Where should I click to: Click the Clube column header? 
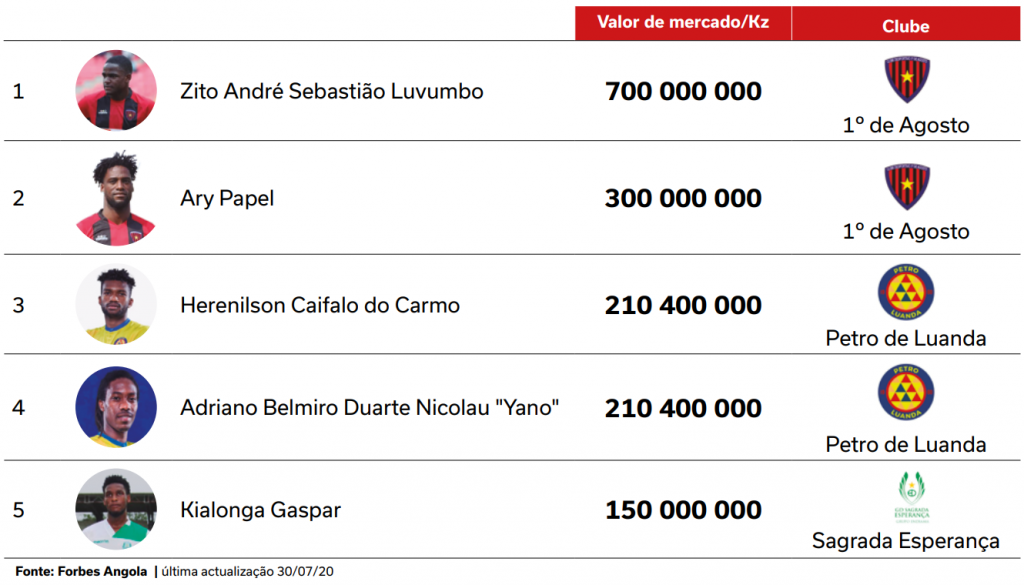point(906,26)
